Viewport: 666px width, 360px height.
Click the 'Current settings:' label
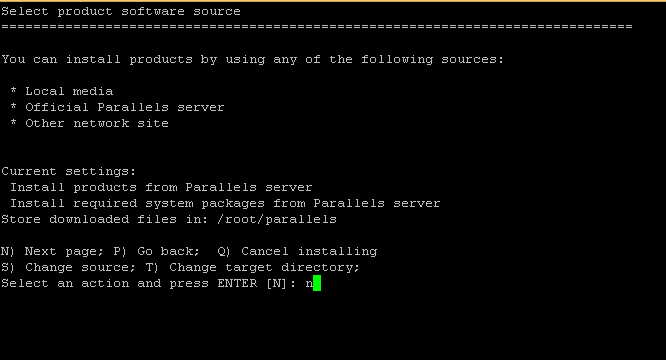(x=68, y=172)
